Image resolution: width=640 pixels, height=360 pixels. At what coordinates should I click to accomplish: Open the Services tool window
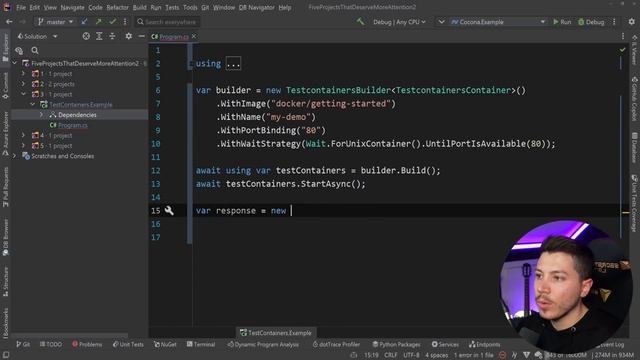(x=445, y=344)
